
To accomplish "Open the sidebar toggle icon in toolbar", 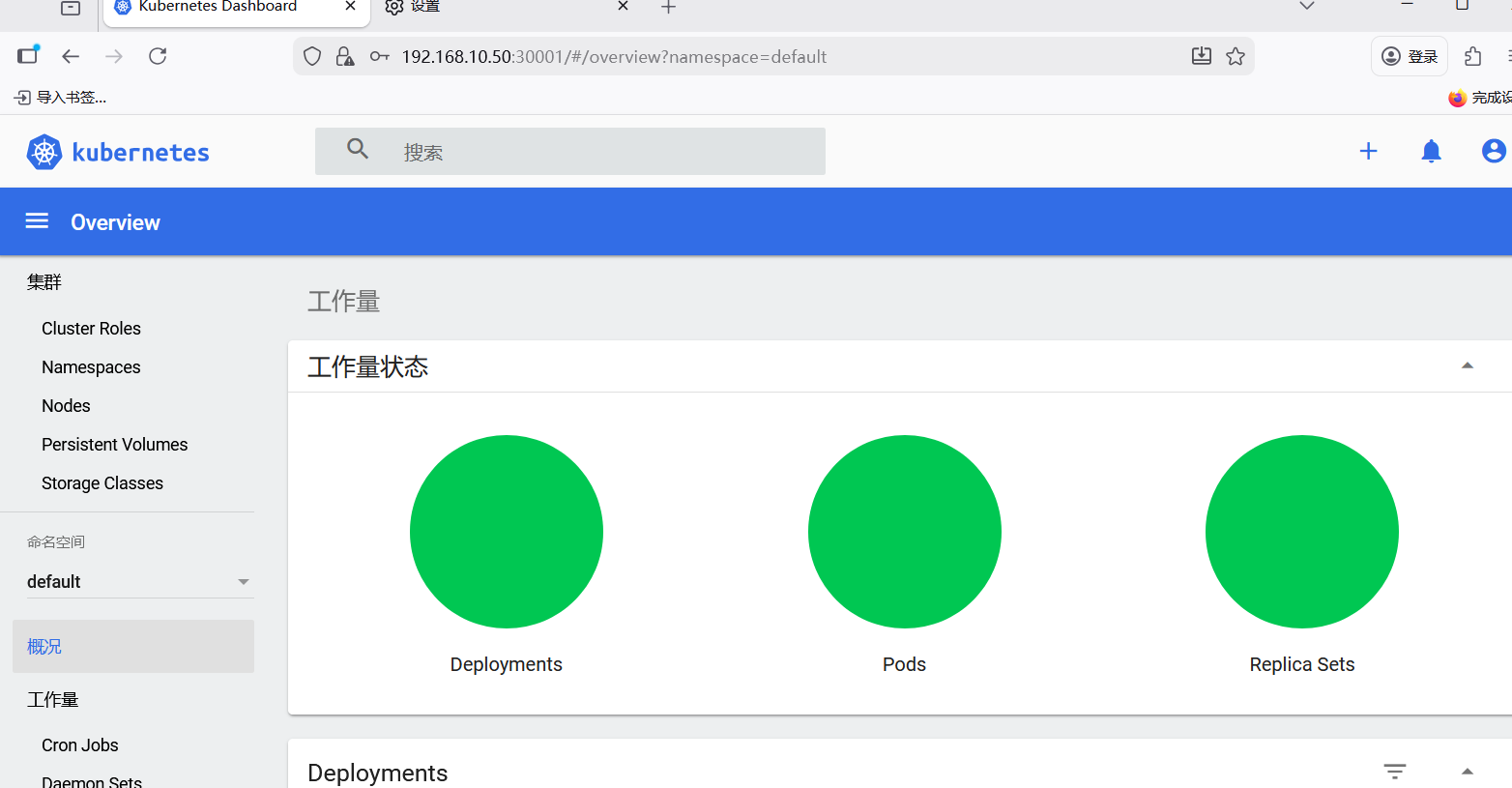I will 28,55.
